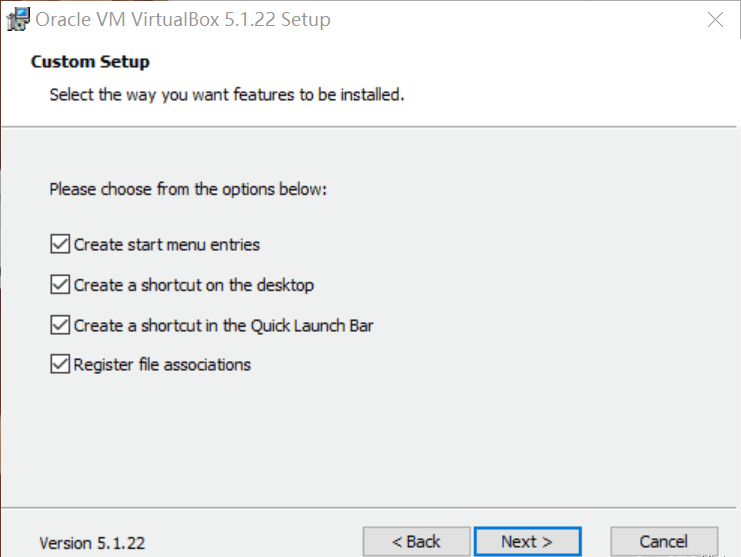Click the 'Register file associations' label text

click(162, 364)
